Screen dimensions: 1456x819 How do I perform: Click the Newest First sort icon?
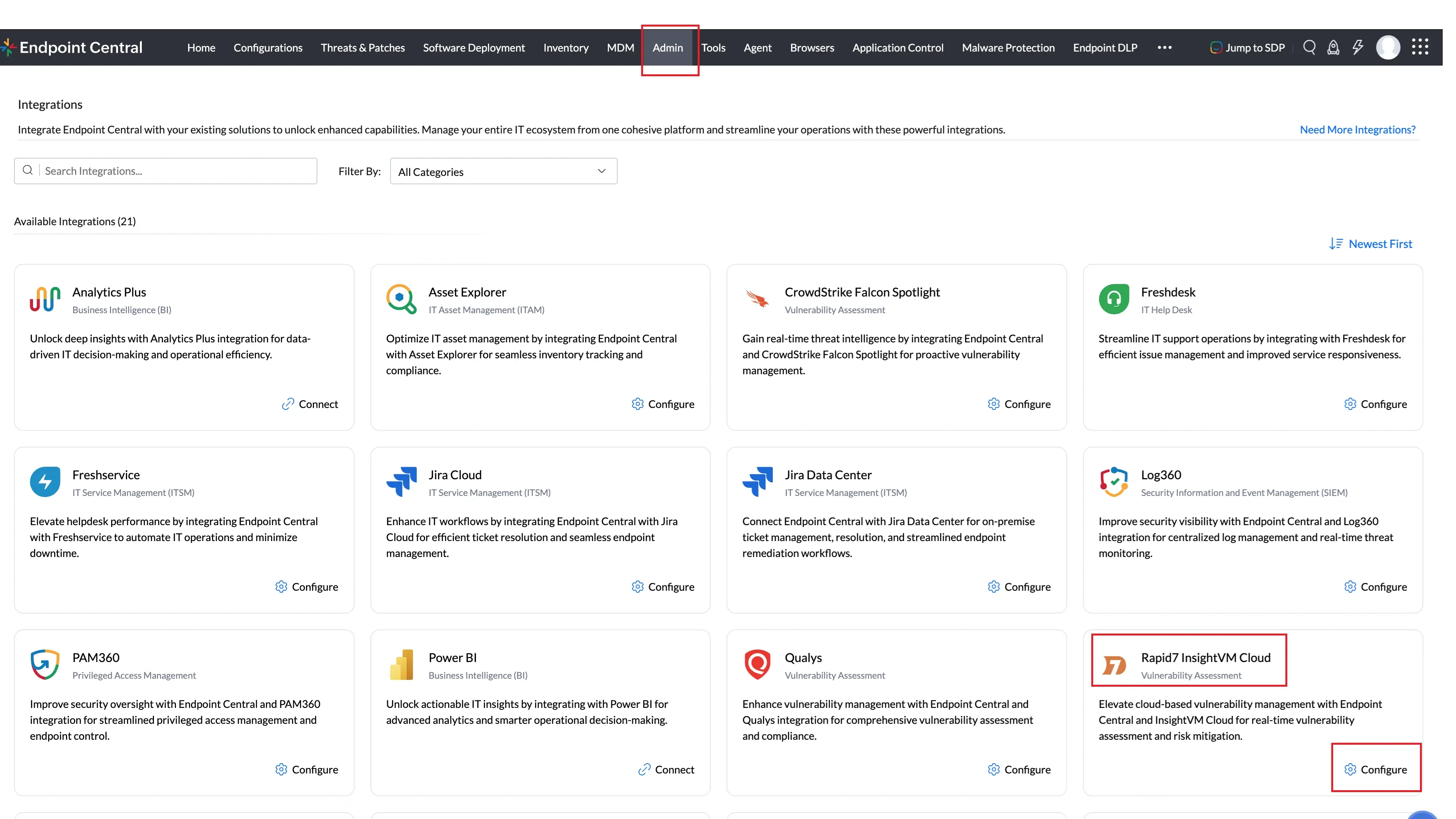pos(1336,243)
